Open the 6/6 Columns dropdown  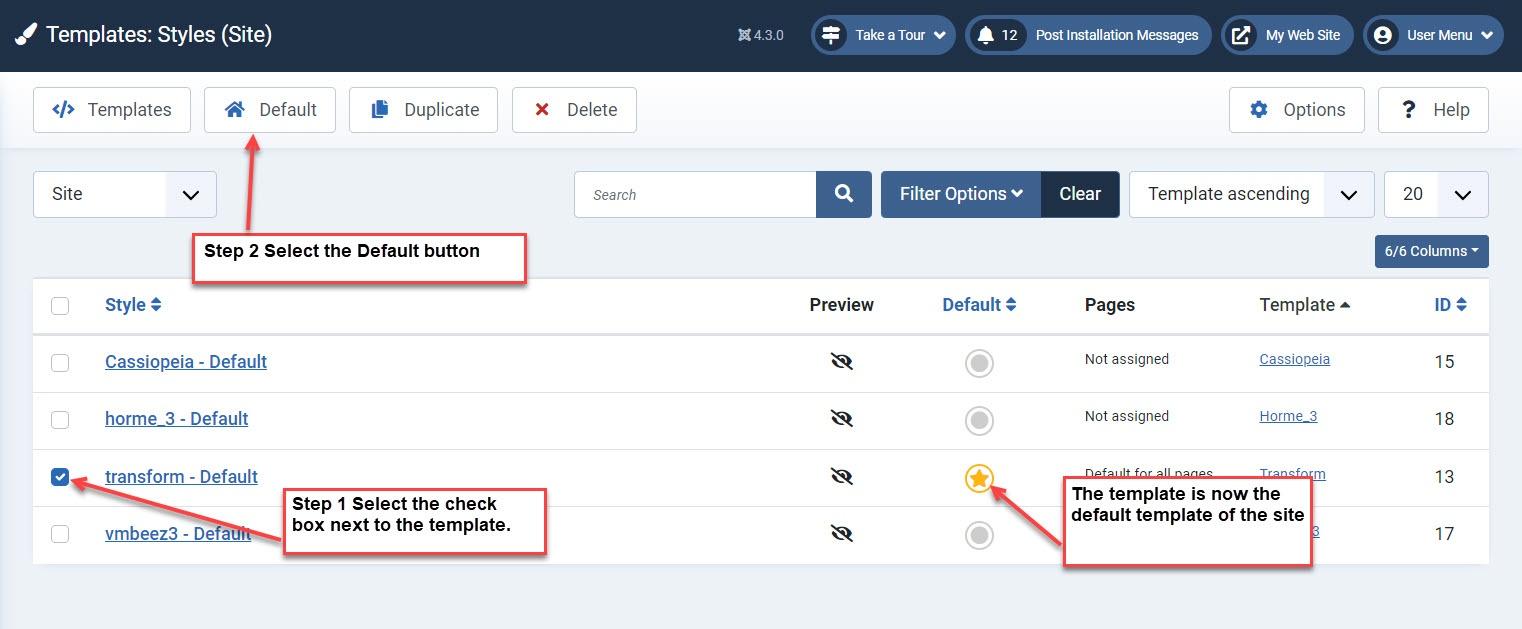[1432, 251]
